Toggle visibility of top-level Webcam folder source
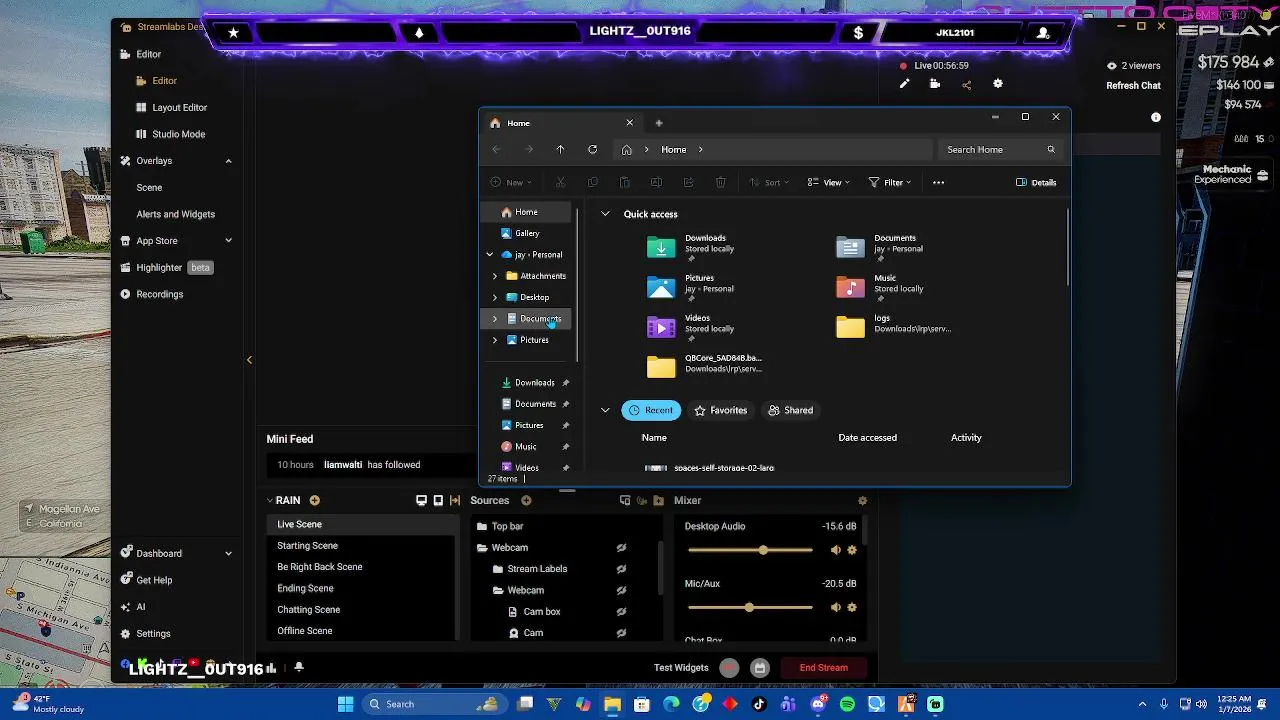The image size is (1280, 720). [x=621, y=548]
